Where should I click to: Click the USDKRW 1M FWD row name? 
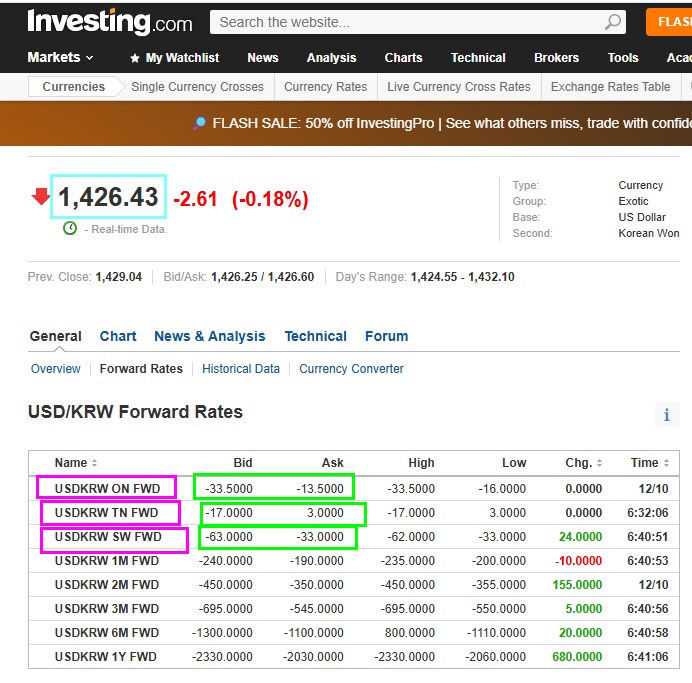click(x=107, y=561)
